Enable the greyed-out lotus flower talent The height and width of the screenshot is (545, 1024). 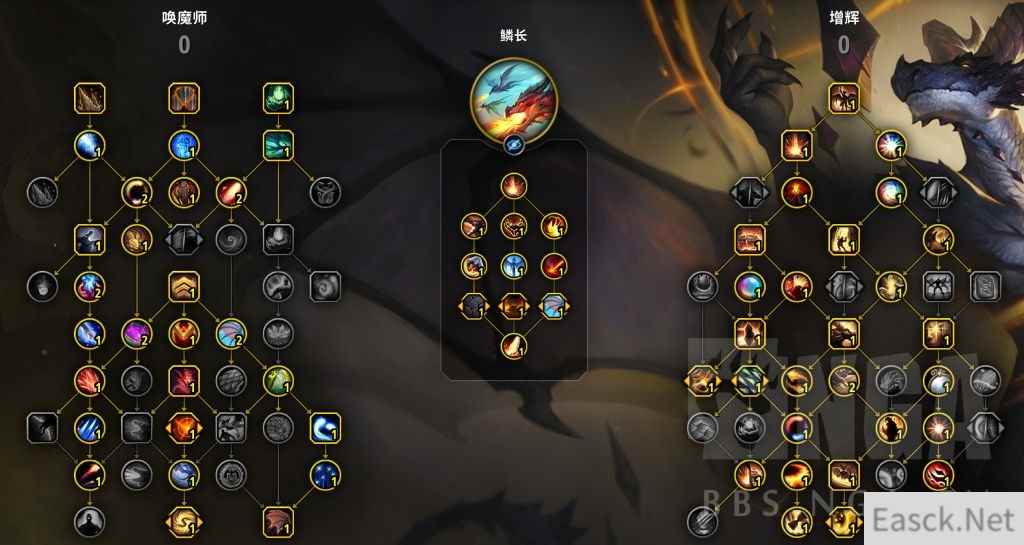tap(278, 334)
